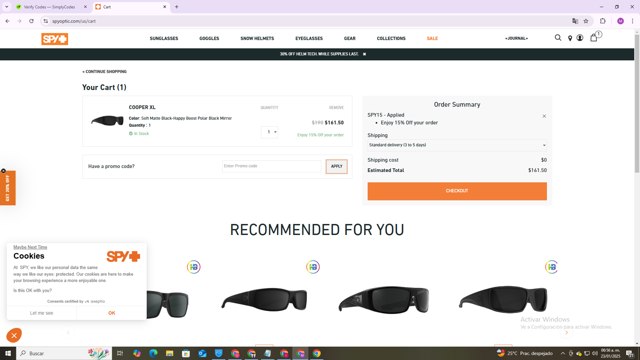Click the Continue Shopping link
The image size is (640, 360).
click(x=104, y=71)
